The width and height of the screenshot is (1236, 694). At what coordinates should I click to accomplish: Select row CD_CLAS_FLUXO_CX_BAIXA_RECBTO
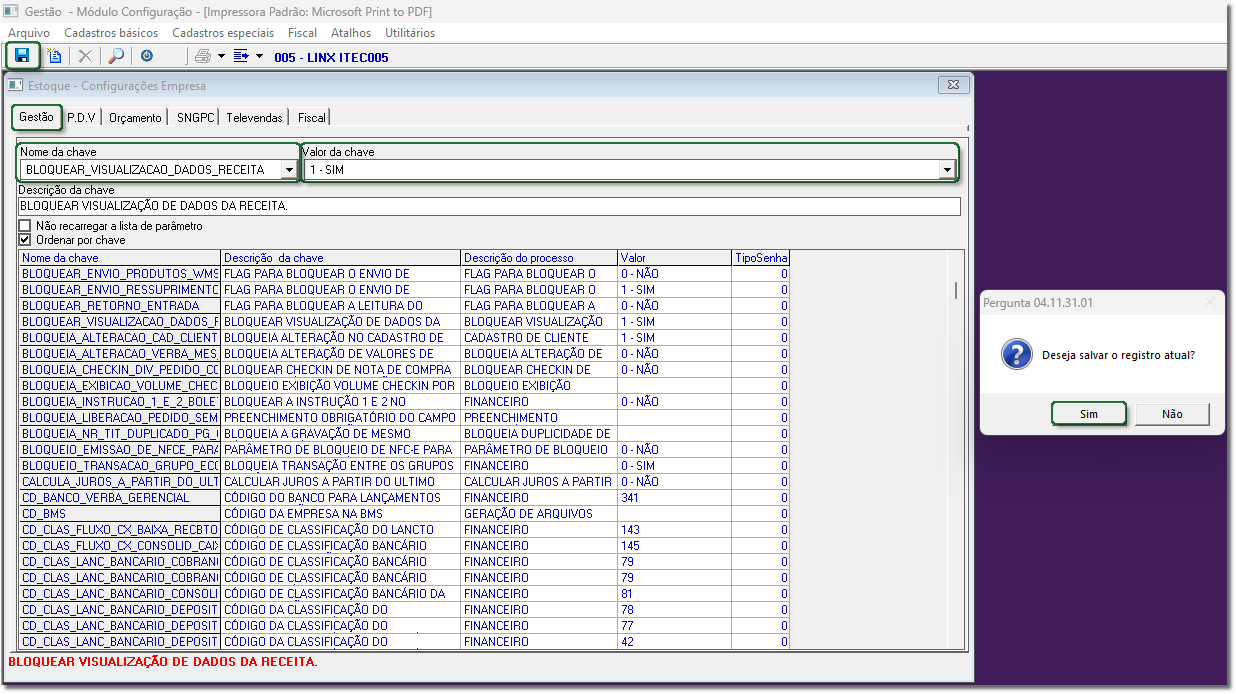click(x=404, y=529)
